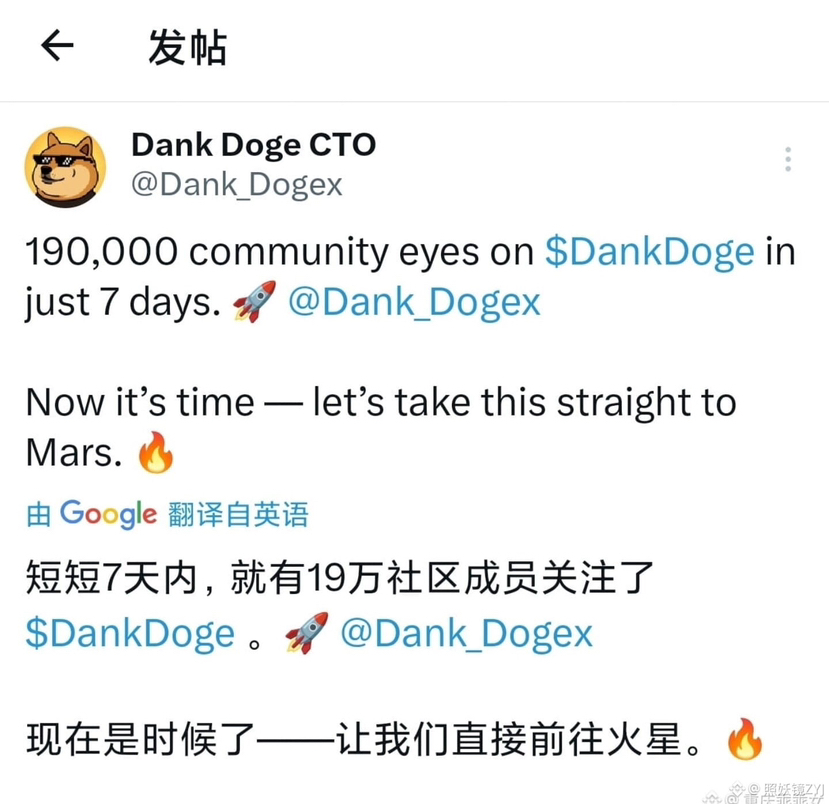Tap the fire emoji after 火星
The image size is (829, 804).
point(744,738)
